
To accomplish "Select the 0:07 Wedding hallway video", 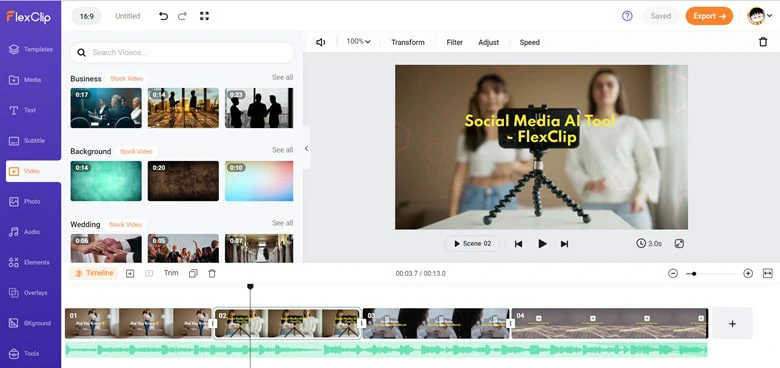I will coord(259,248).
